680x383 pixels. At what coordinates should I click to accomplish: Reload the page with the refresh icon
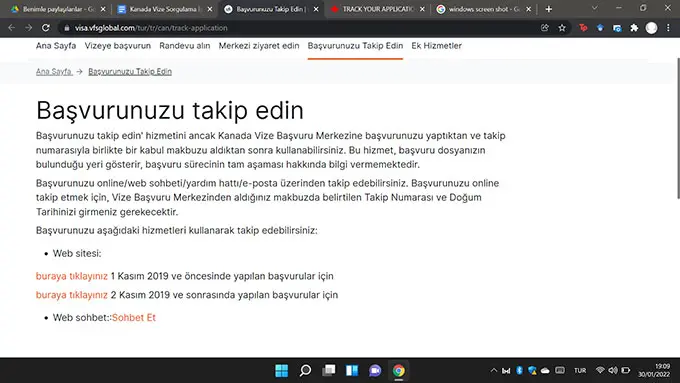(x=46, y=28)
